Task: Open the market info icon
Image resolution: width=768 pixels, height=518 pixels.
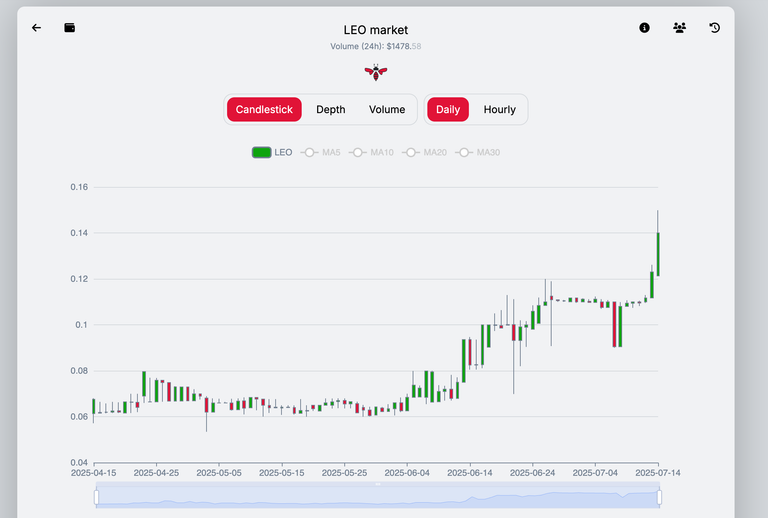Action: [645, 28]
